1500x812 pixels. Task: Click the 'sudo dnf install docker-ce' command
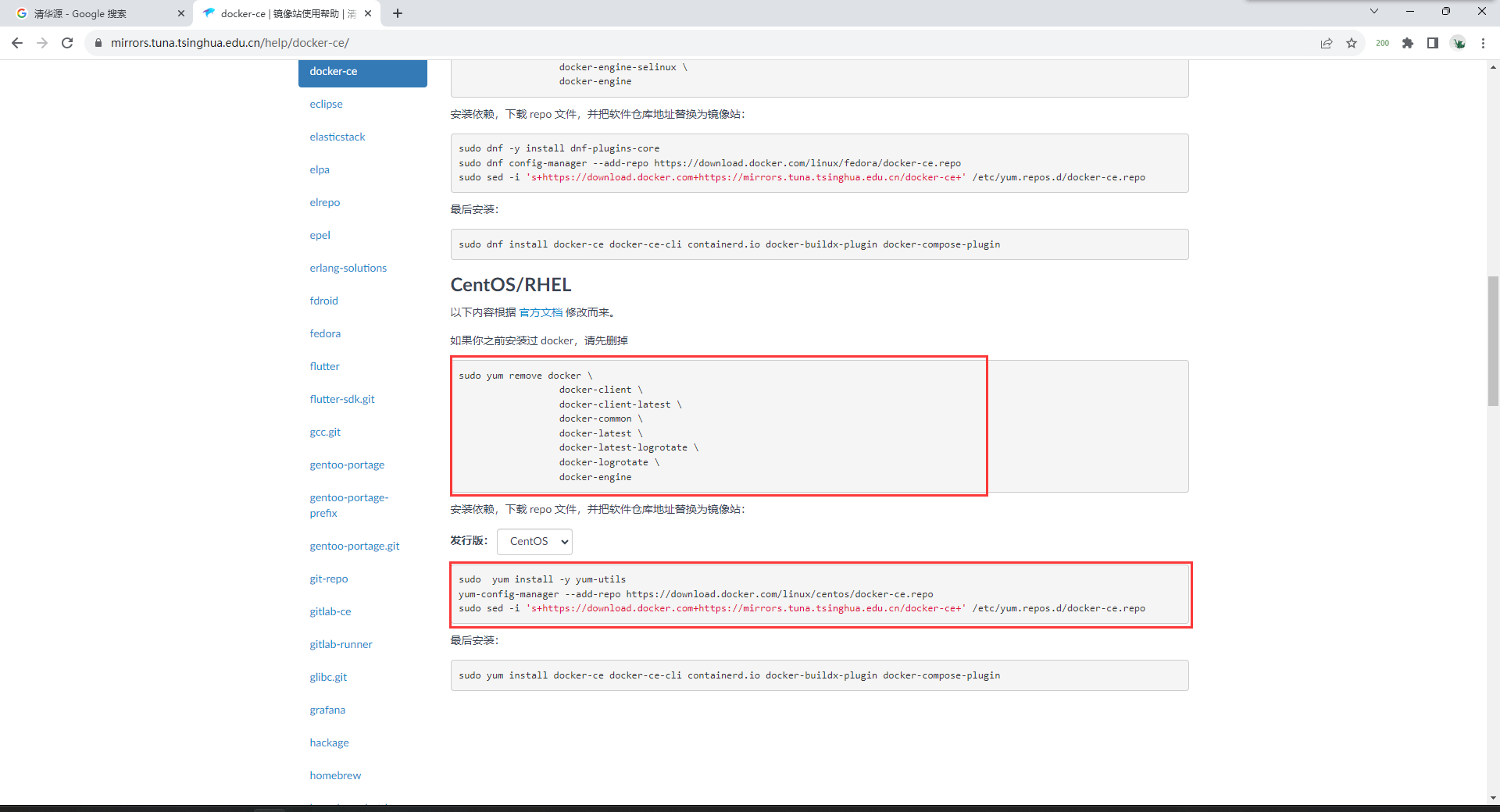coord(729,244)
